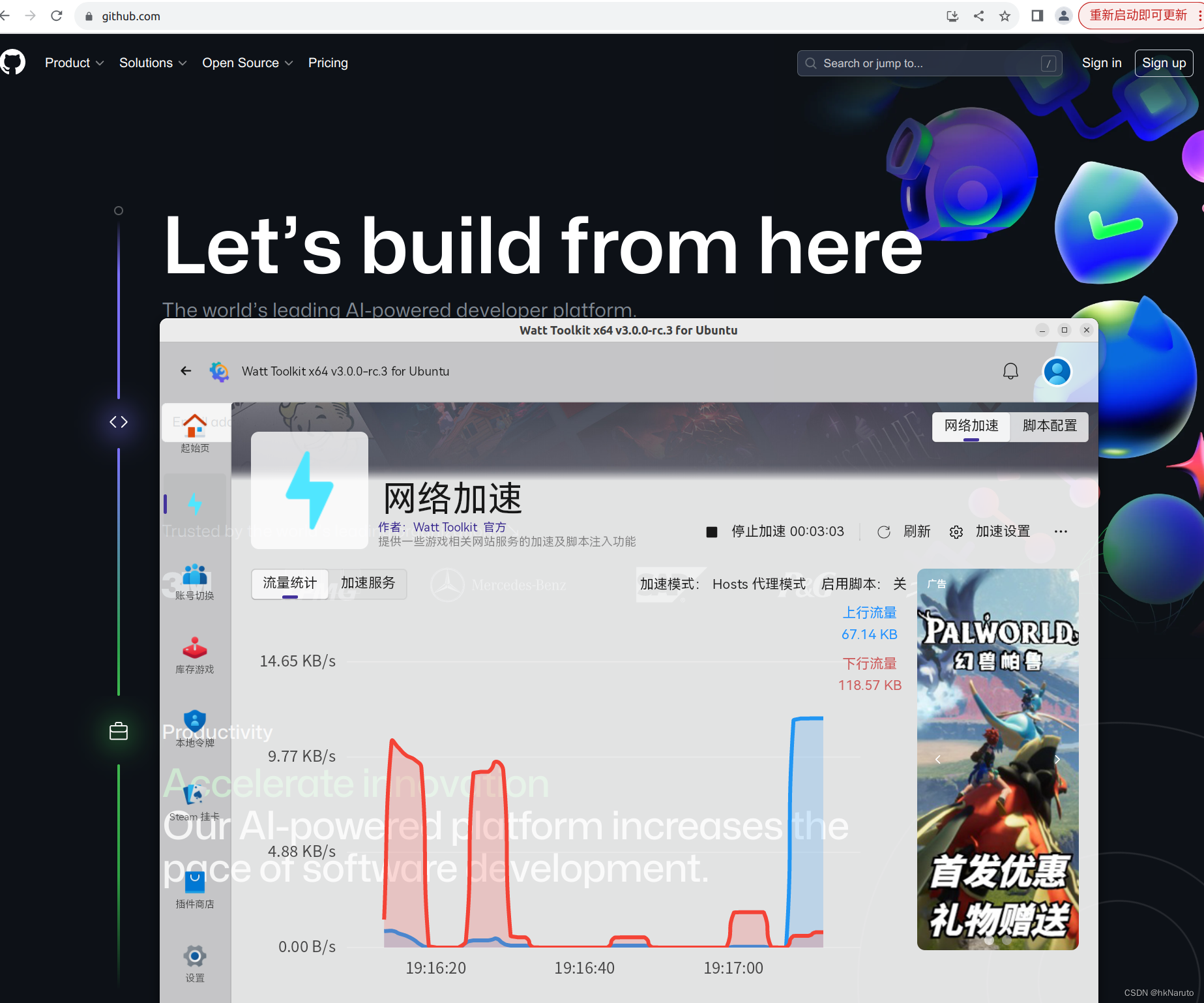Open the three-dots more options menu
1204x1003 pixels.
pyautogui.click(x=1061, y=531)
